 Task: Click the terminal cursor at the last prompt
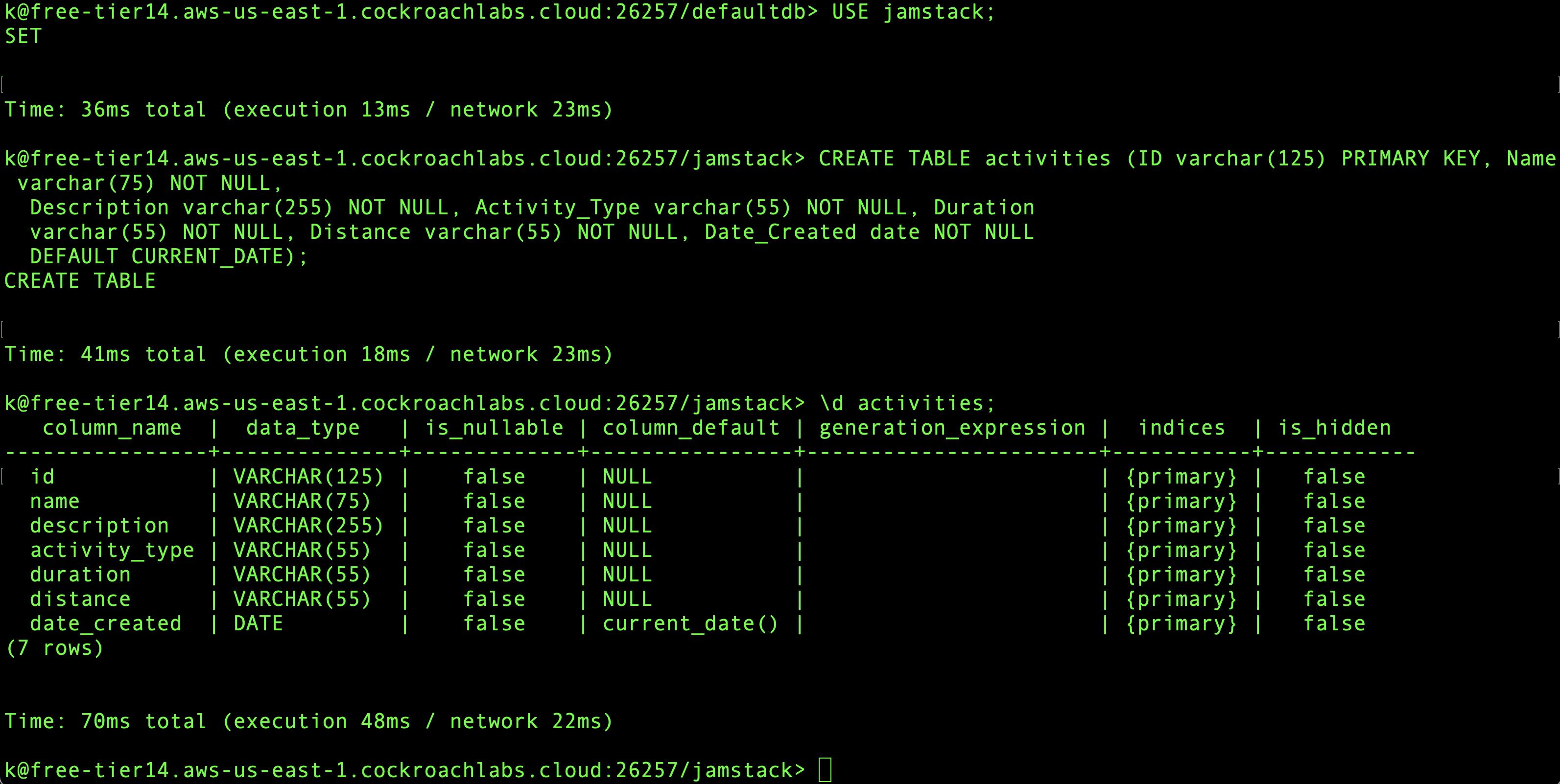coord(825,770)
